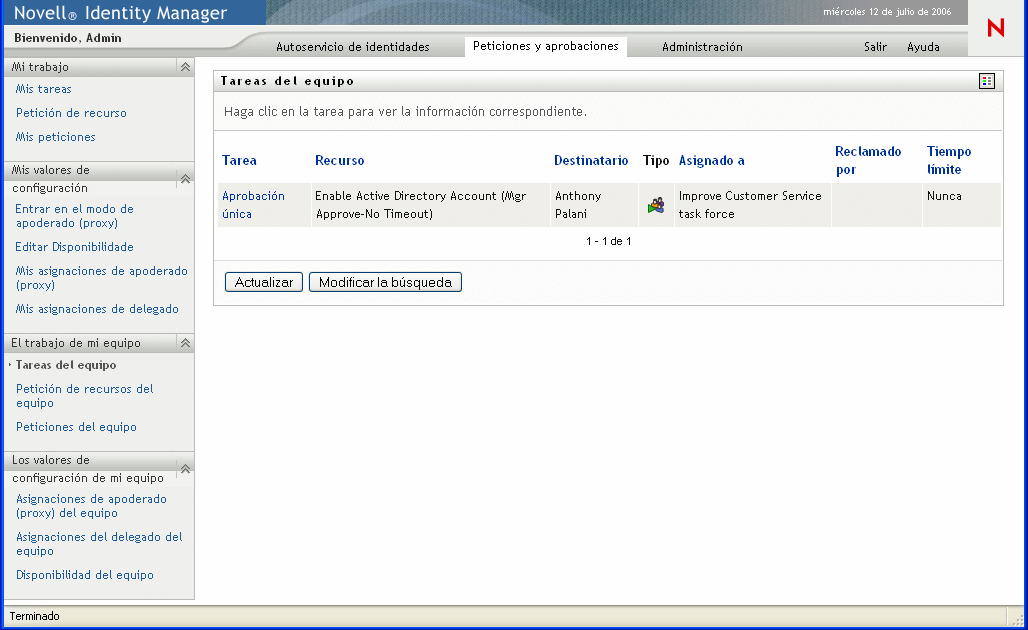
Task: Click Entrar en el modo de apoderado (proxy)
Action: [74, 216]
